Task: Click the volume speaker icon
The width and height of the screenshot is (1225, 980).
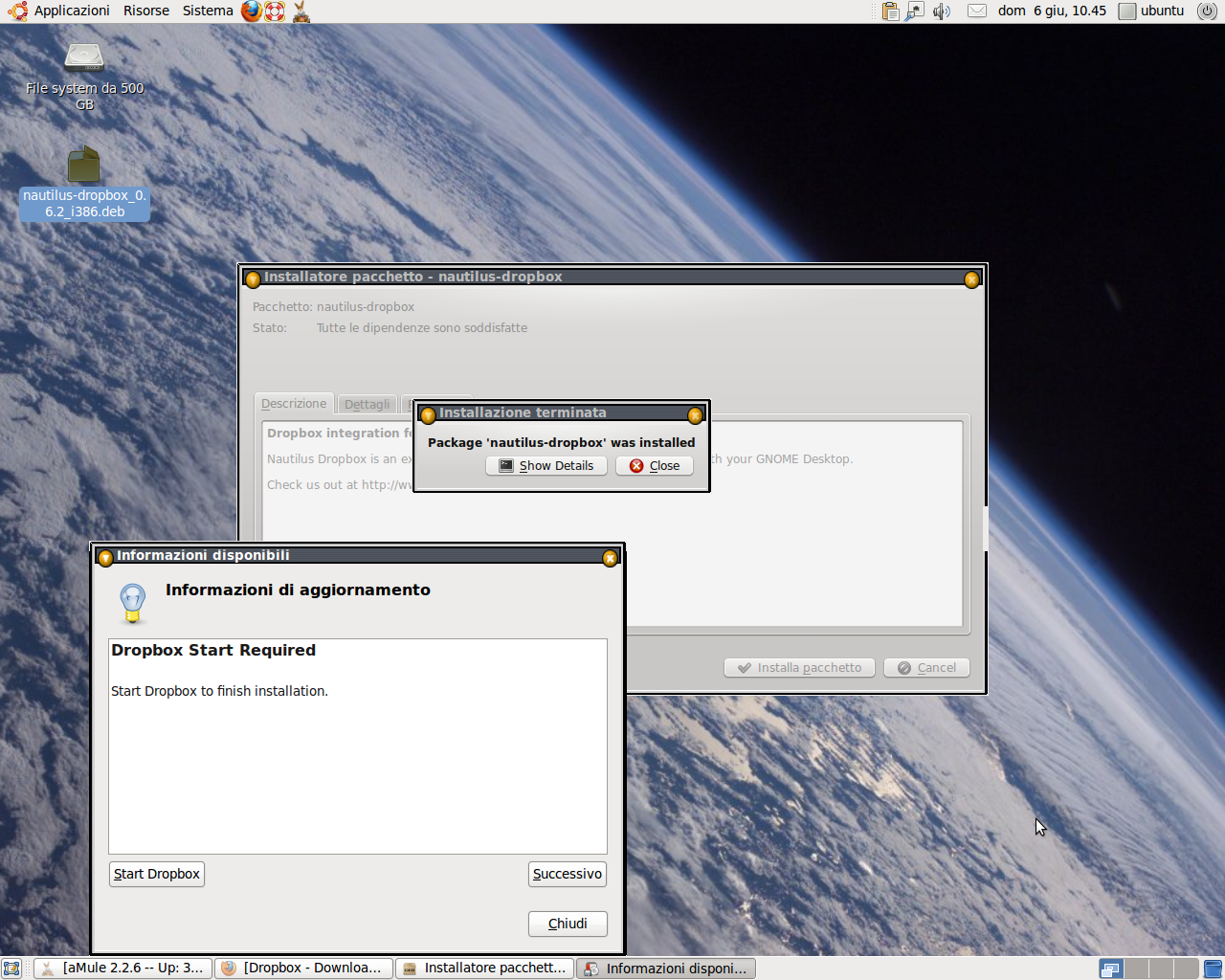Action: 942,11
